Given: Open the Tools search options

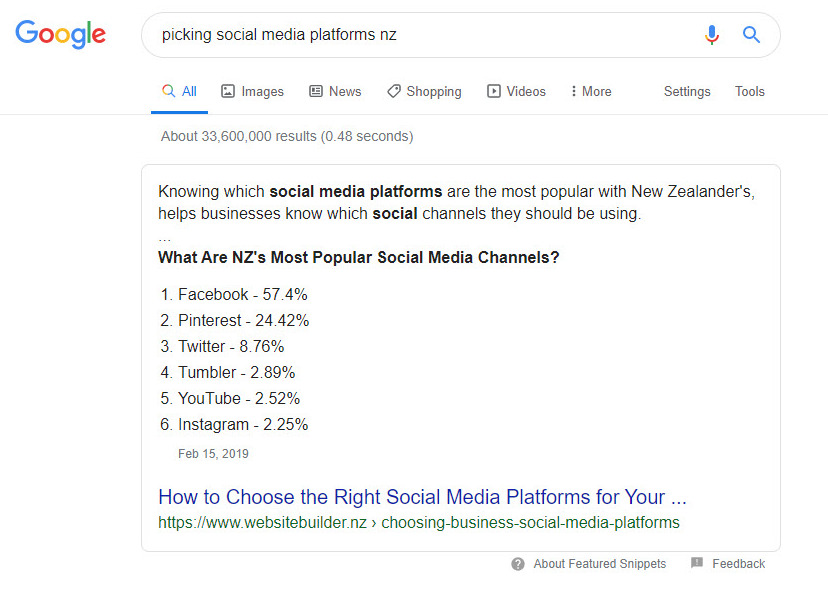Looking at the screenshot, I should pos(750,91).
